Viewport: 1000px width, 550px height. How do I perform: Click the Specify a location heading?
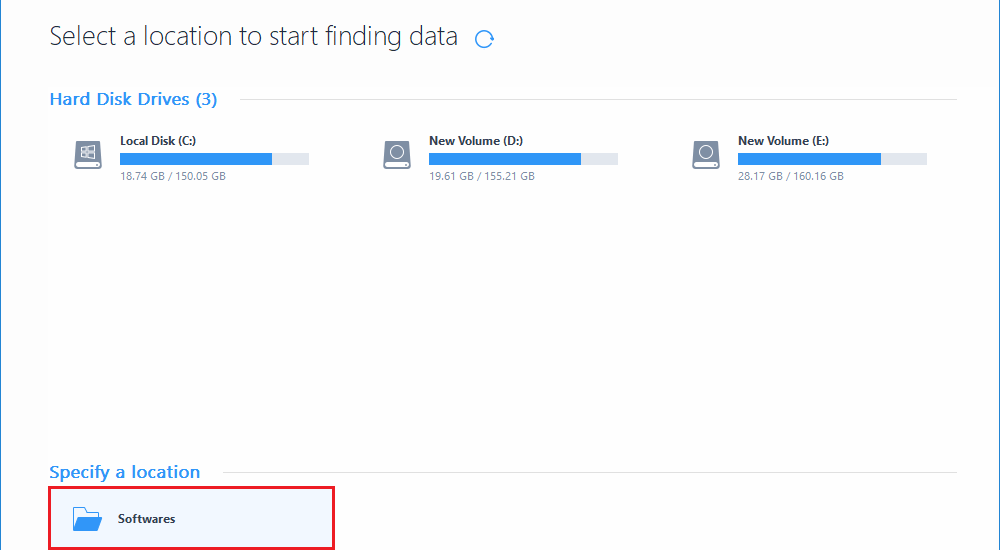click(x=125, y=472)
